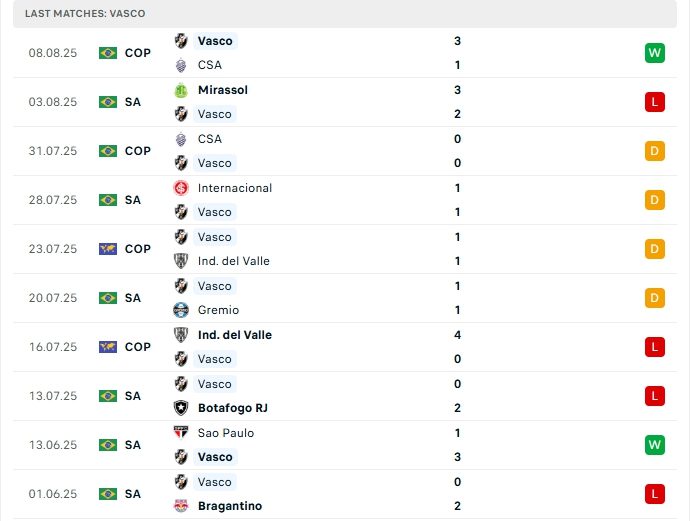Click the Last Matches: Vasco header
Image resolution: width=690 pixels, height=521 pixels.
pos(85,13)
